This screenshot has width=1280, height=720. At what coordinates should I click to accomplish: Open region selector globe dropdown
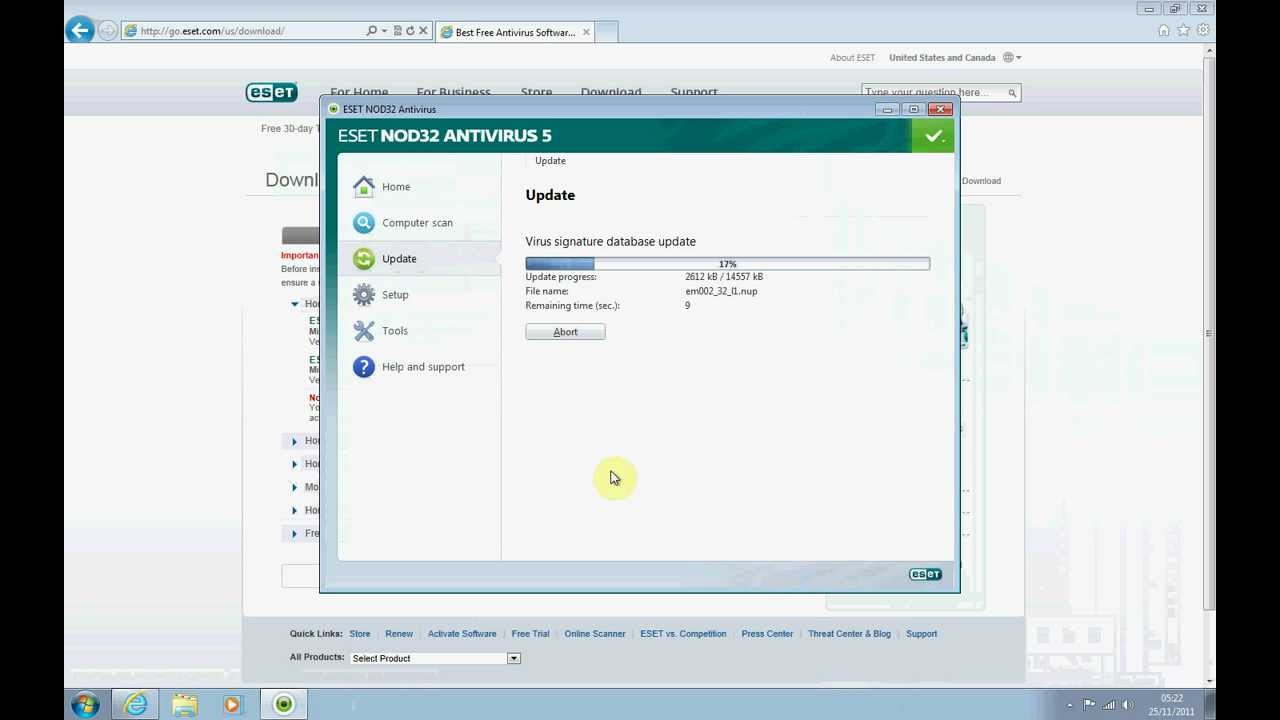click(1012, 57)
